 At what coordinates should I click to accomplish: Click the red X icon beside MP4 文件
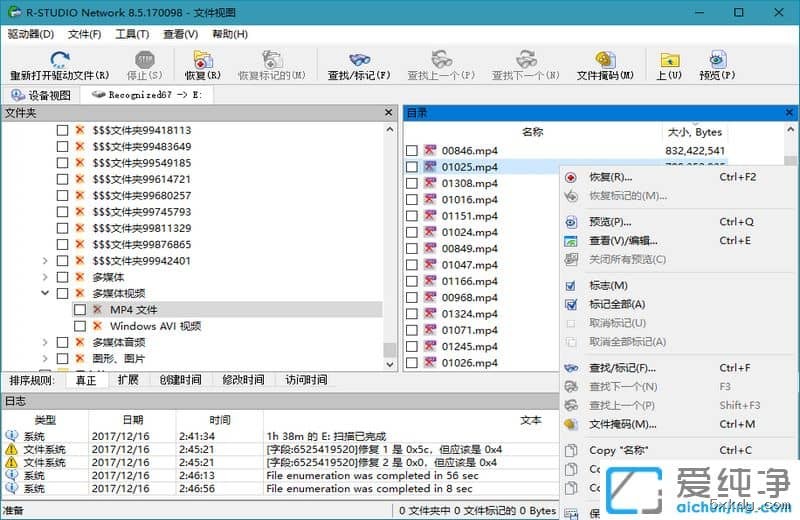(97, 309)
